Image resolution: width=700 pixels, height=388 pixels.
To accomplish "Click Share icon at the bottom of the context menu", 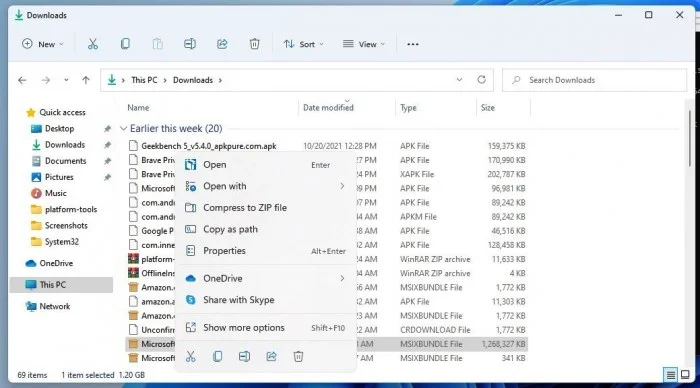I will pos(271,356).
